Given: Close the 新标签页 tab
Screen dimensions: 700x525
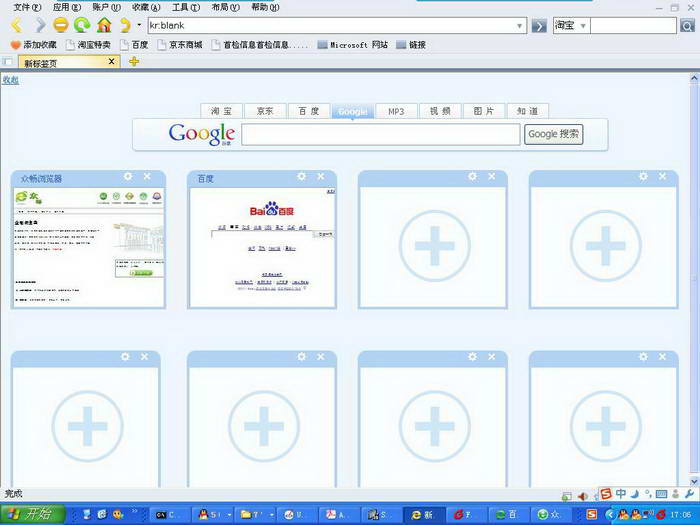Looking at the screenshot, I should point(112,62).
